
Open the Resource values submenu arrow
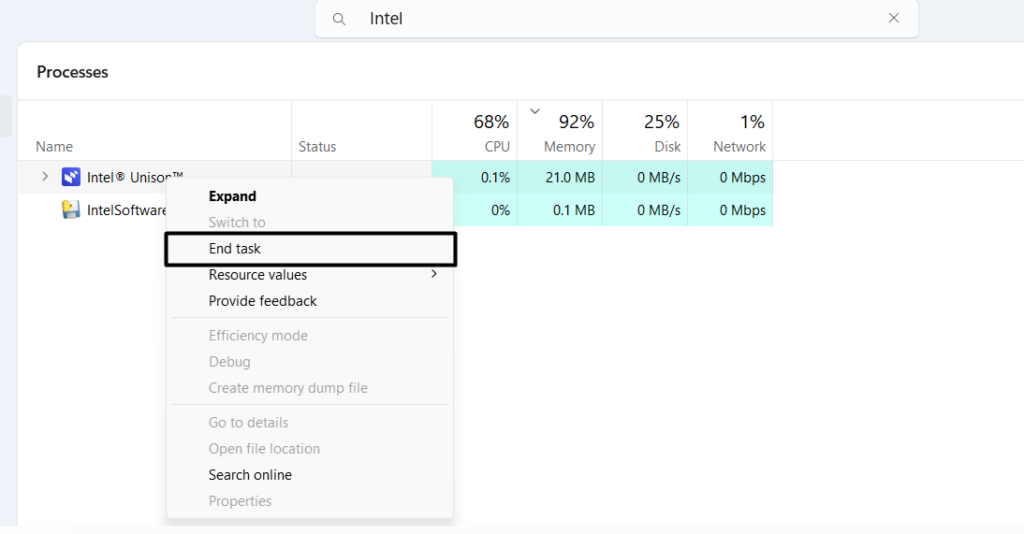[x=434, y=274]
